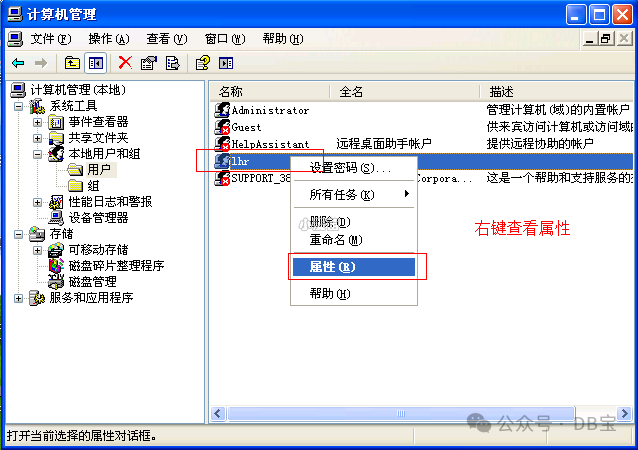Image resolution: width=638 pixels, height=450 pixels.
Task: Select the Guest user account entry
Action: click(238, 127)
